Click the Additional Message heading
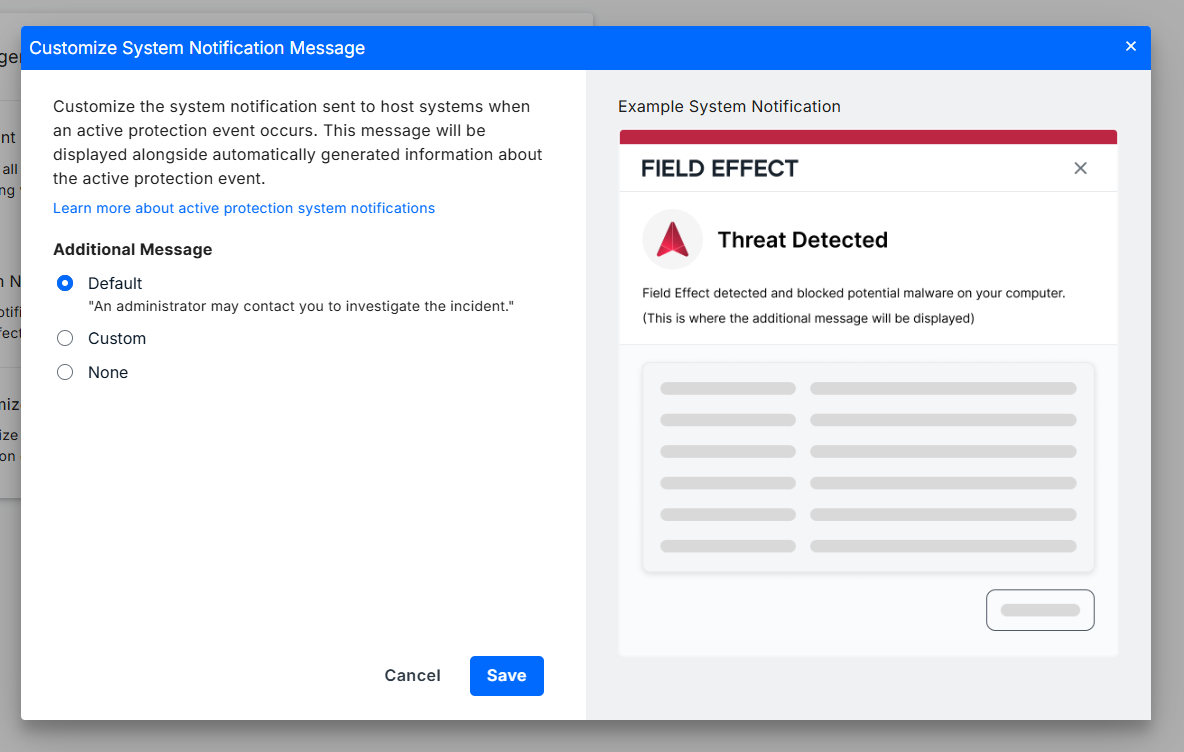Viewport: 1184px width, 752px height. point(133,250)
